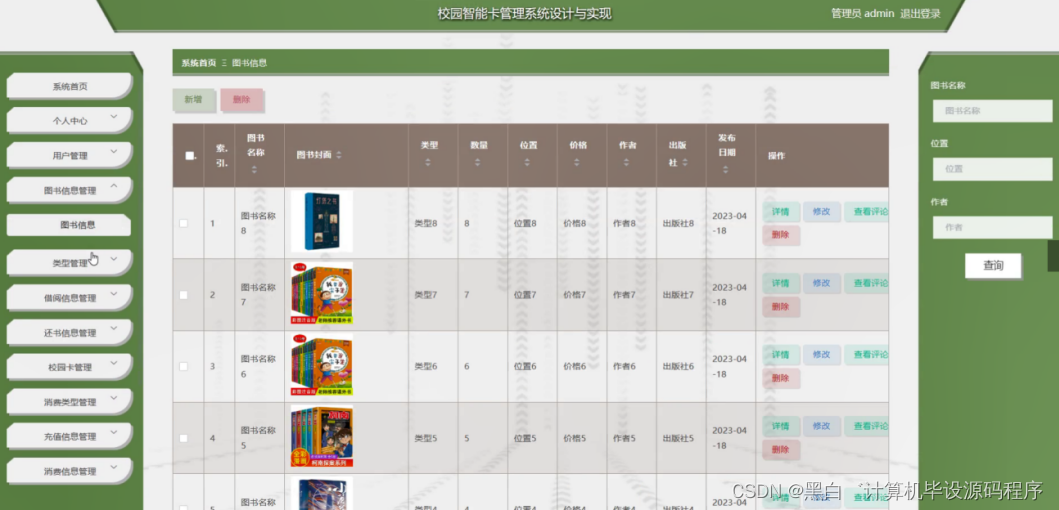The width and height of the screenshot is (1059, 510).
Task: Collapse the 图书信息管理 menu chevron
Action: 113,186
